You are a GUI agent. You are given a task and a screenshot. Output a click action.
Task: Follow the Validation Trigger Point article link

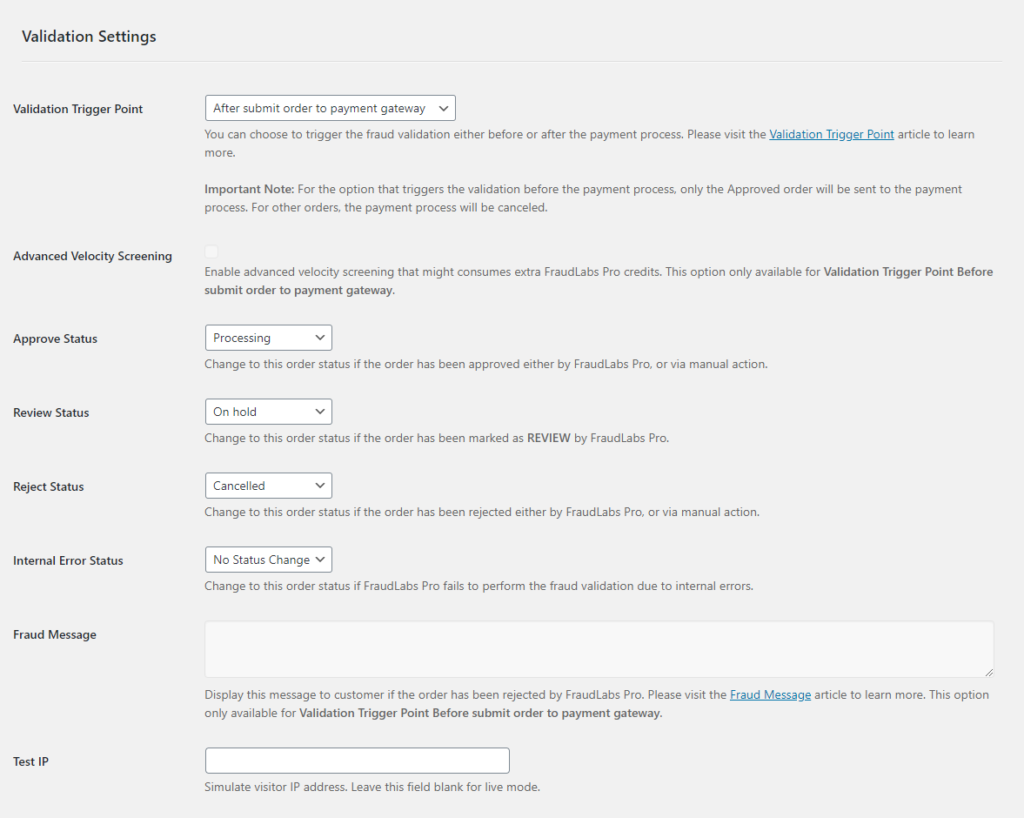tap(831, 134)
